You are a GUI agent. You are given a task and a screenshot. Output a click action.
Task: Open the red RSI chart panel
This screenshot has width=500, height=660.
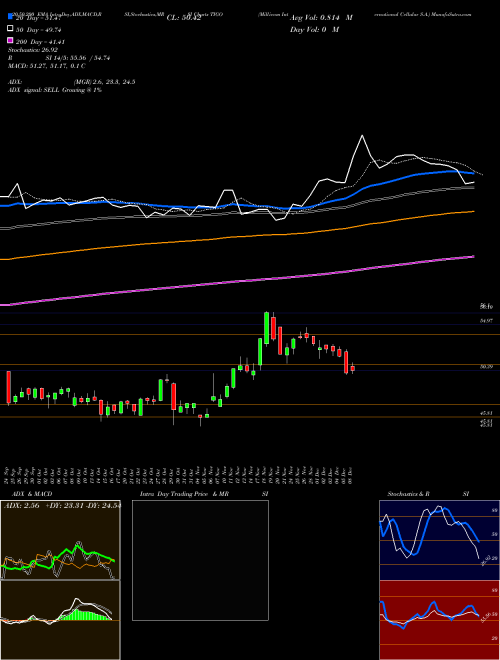439,620
